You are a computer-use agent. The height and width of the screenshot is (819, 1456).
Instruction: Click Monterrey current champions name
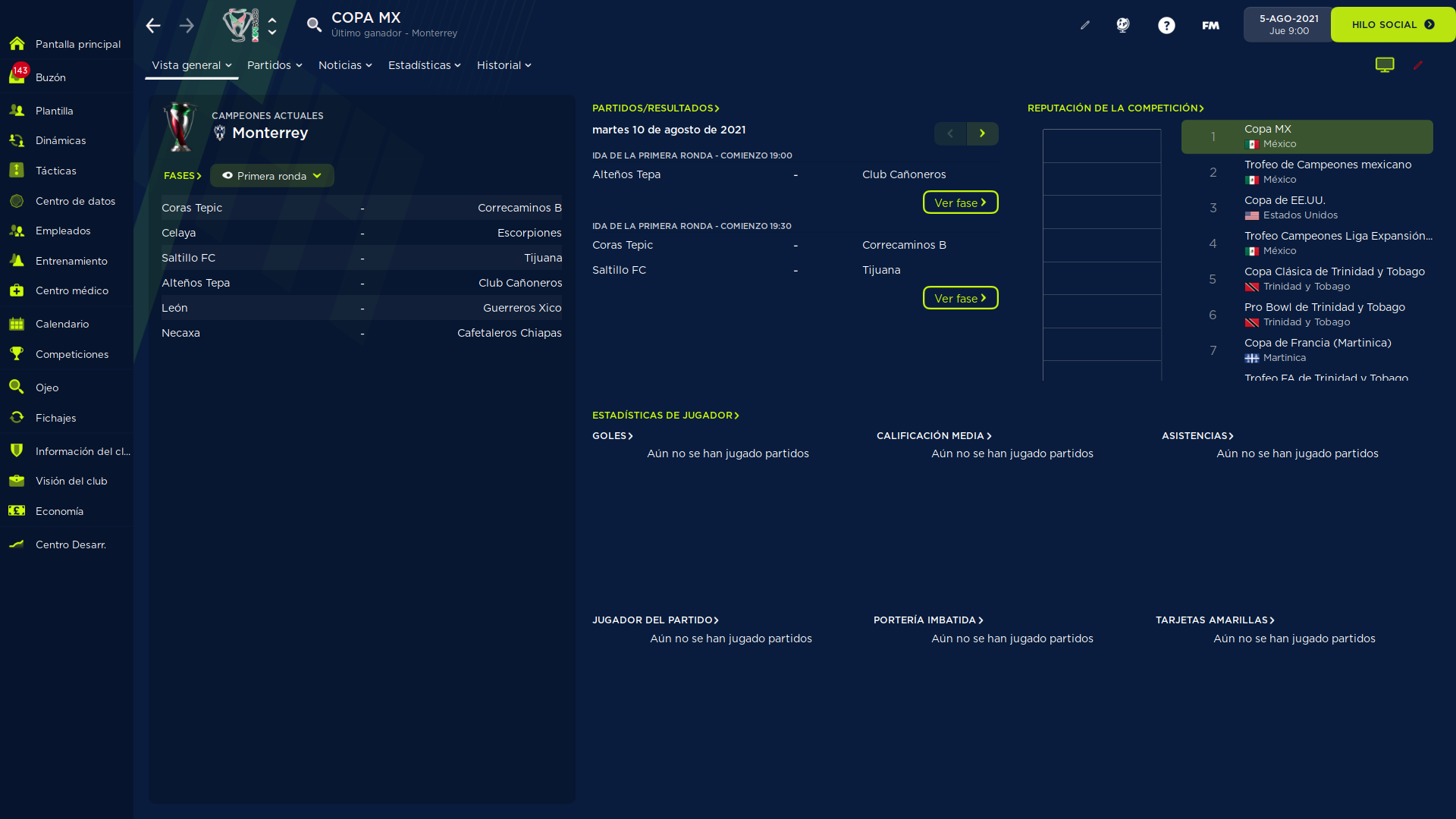[x=270, y=133]
